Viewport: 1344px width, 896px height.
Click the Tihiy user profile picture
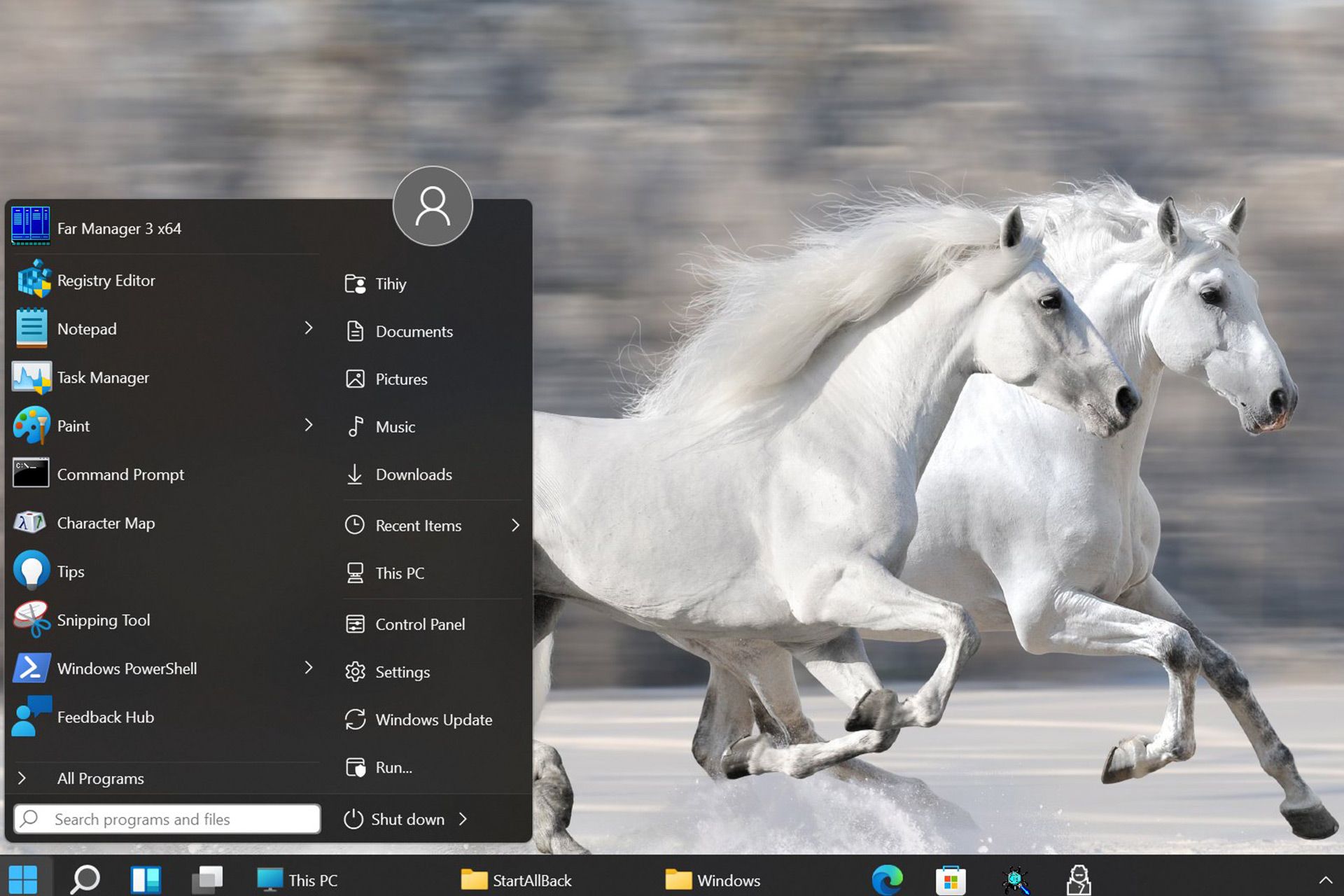tap(433, 206)
